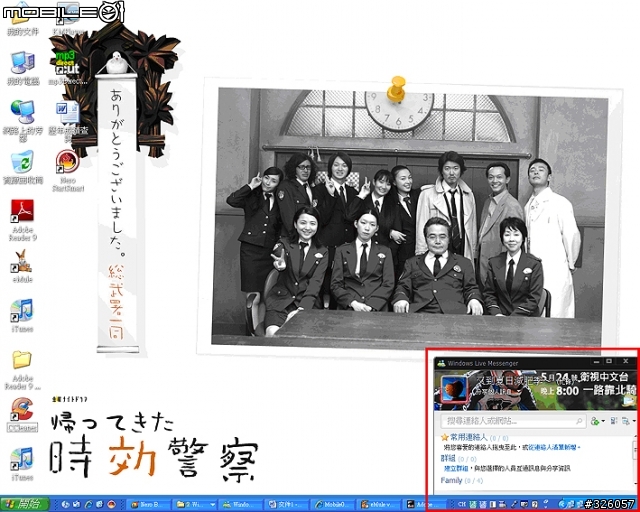
Task: Click the 建立群組 link
Action: coord(456,468)
